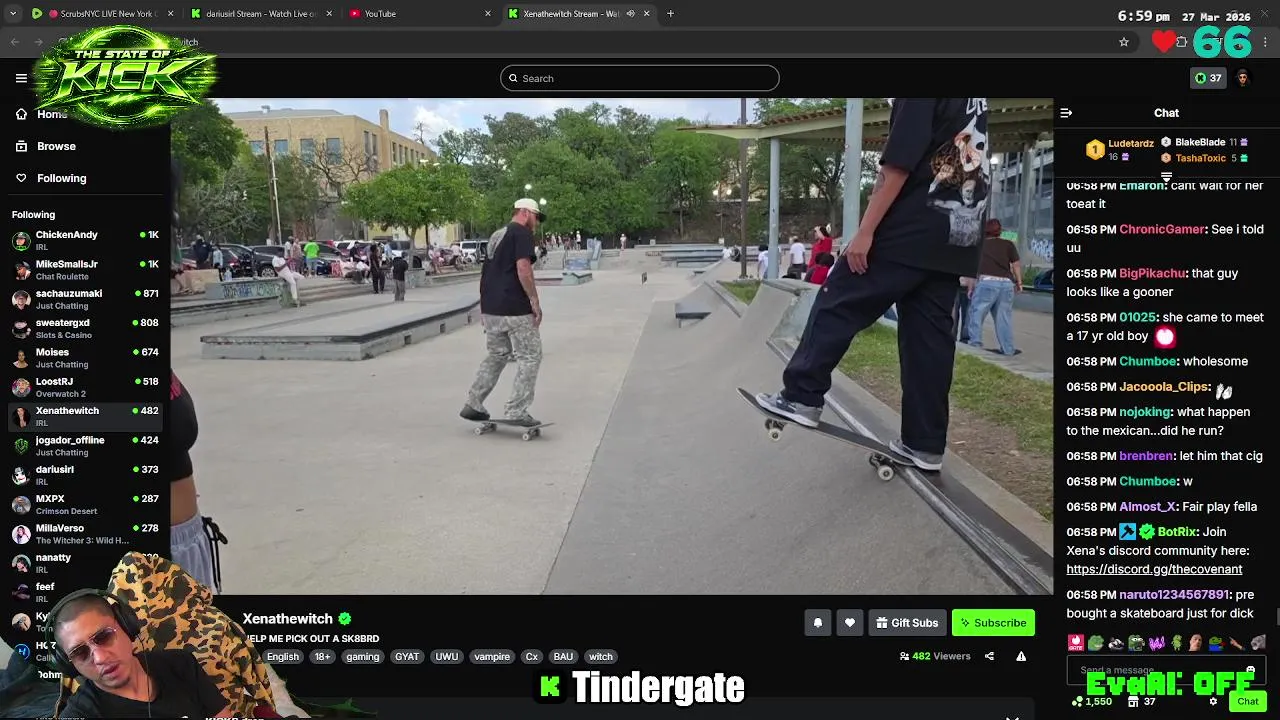Open the emoji picker in the message box

1250,670
